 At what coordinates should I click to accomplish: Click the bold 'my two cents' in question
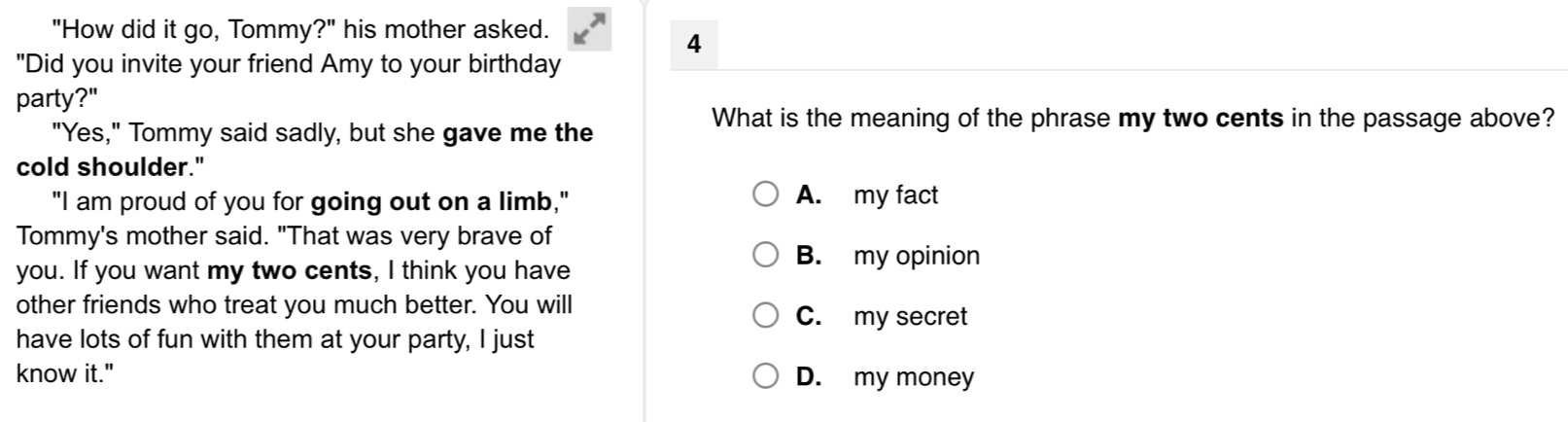click(1201, 119)
